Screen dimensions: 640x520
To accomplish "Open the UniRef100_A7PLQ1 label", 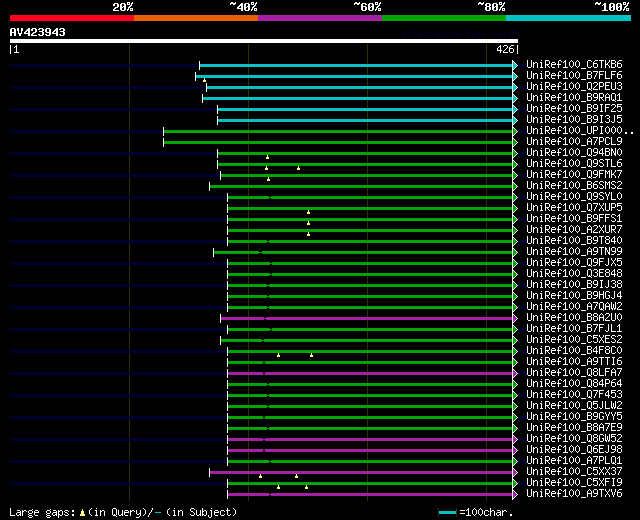I will click(x=574, y=461).
